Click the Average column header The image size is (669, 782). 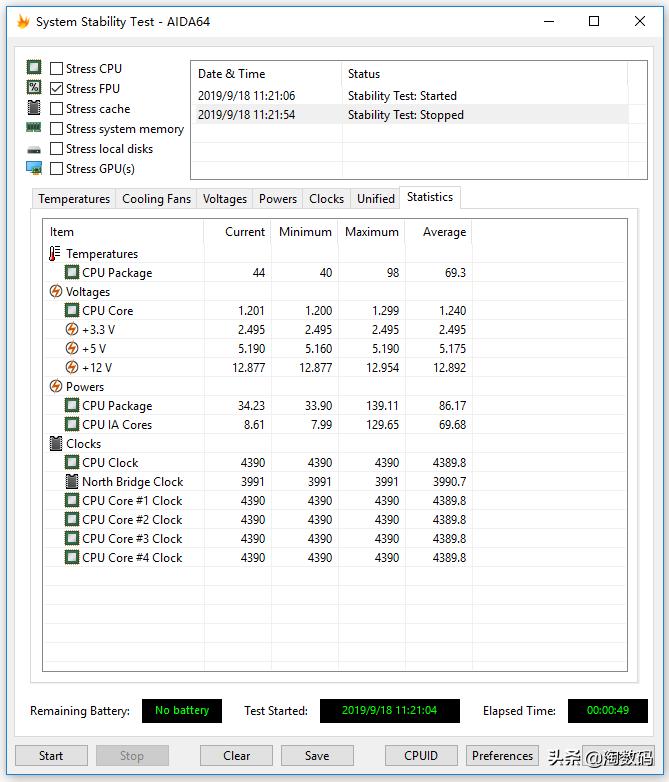(438, 232)
